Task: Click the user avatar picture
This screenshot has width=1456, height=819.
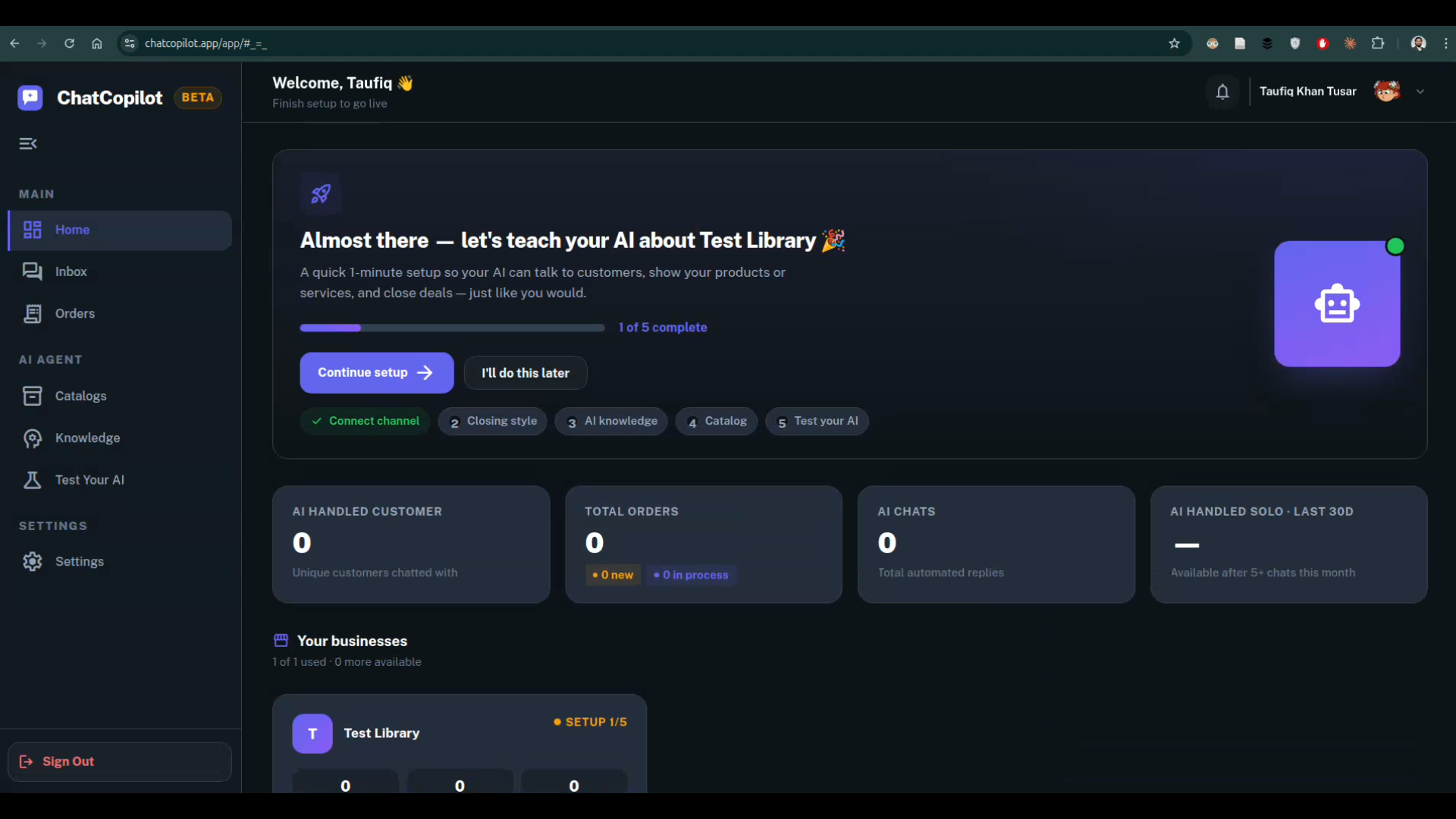Action: click(1387, 92)
